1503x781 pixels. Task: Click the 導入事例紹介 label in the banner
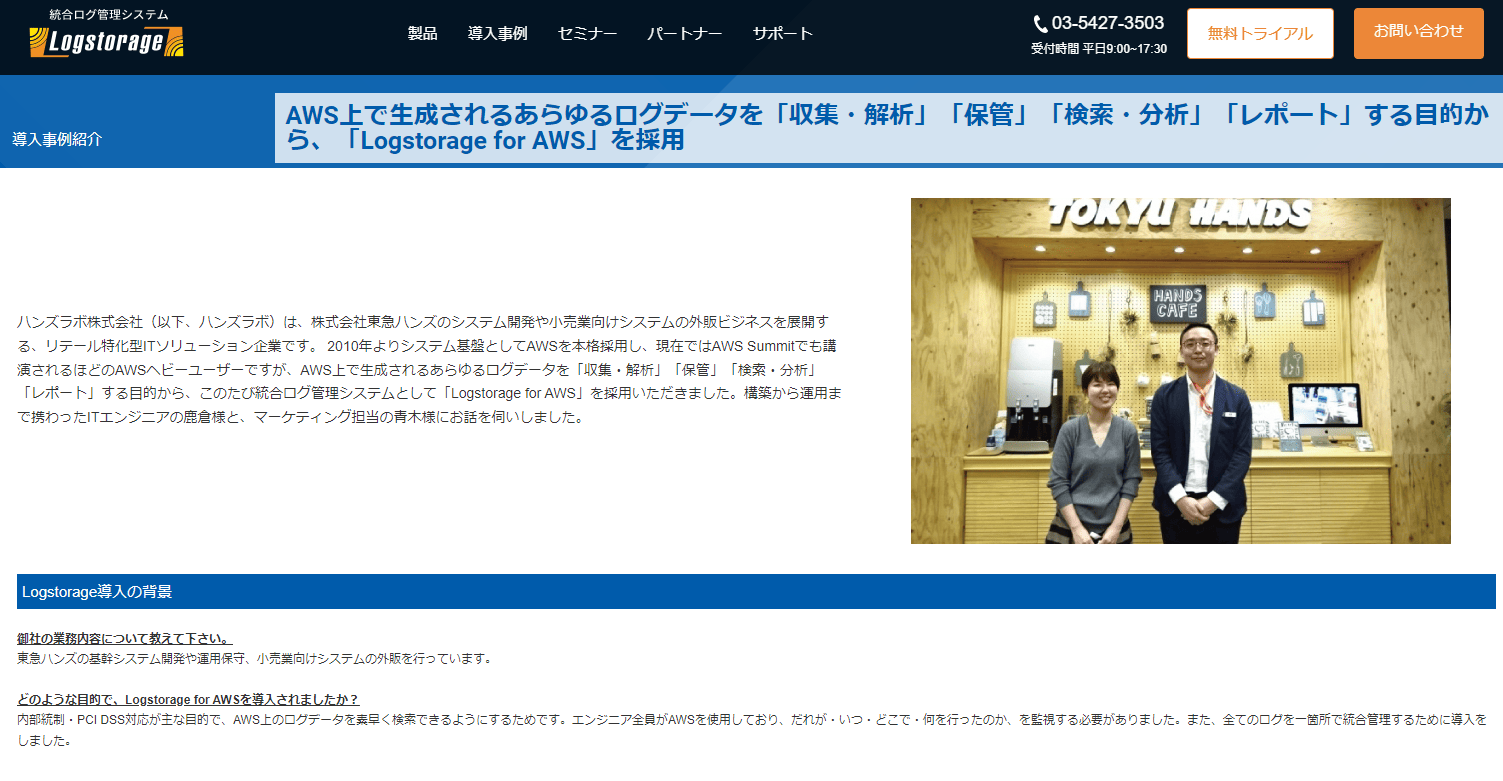[57, 139]
